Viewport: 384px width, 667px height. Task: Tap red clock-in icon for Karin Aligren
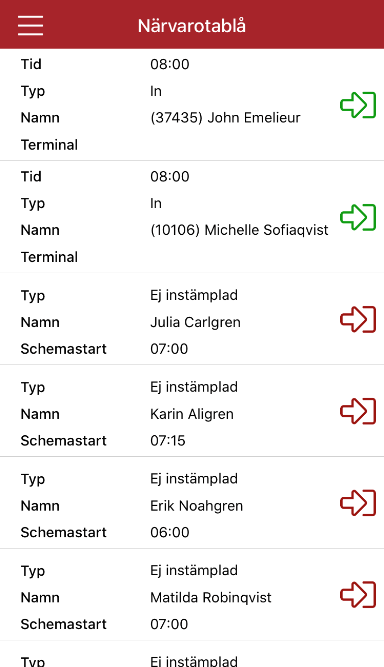click(358, 411)
